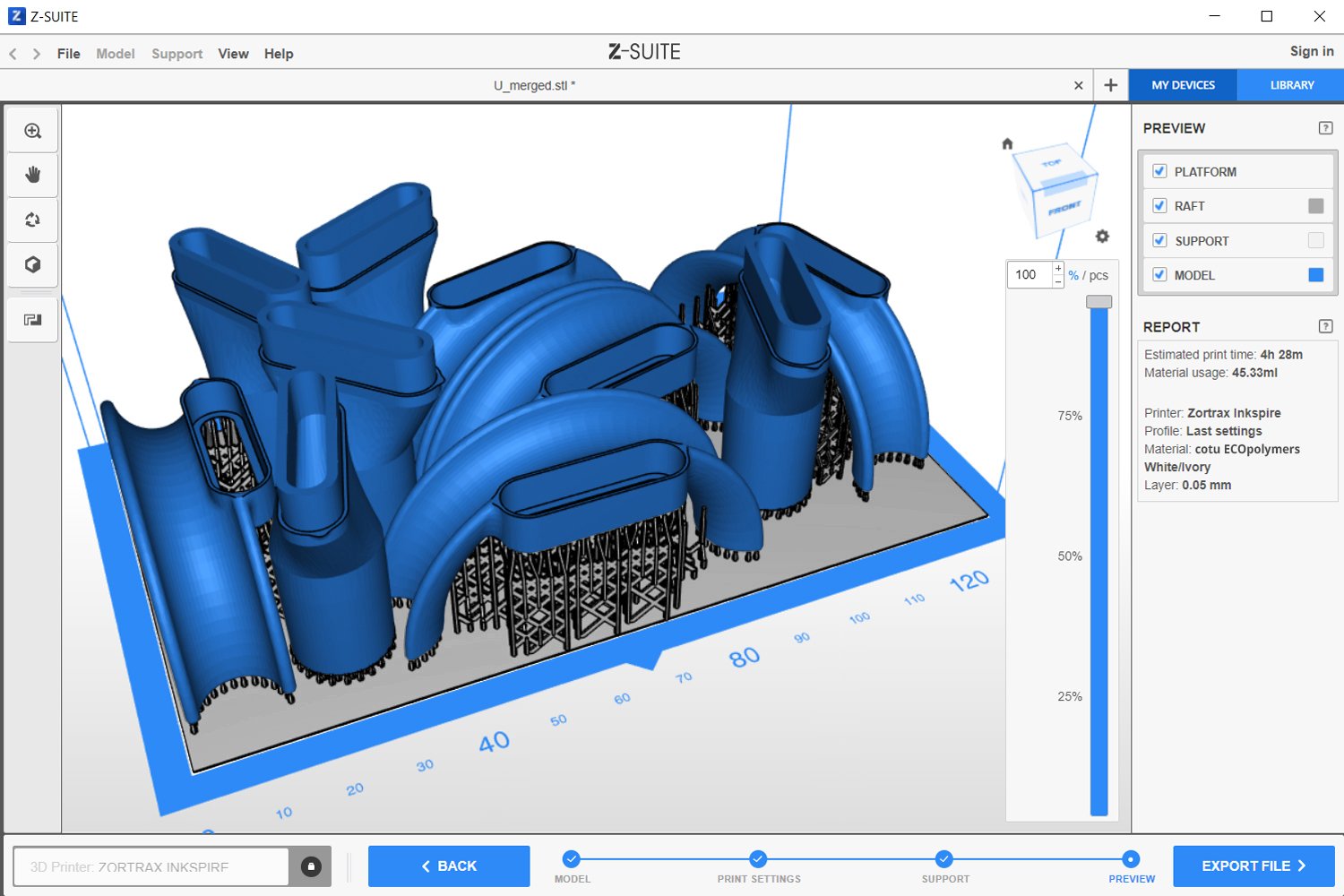The height and width of the screenshot is (896, 1344).
Task: Click the 3D Printer Zortrax Inkspire field
Action: pos(151,866)
